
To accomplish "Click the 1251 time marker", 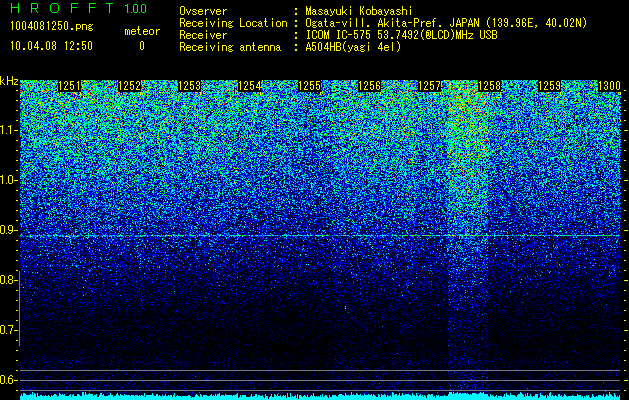I will pyautogui.click(x=69, y=86).
